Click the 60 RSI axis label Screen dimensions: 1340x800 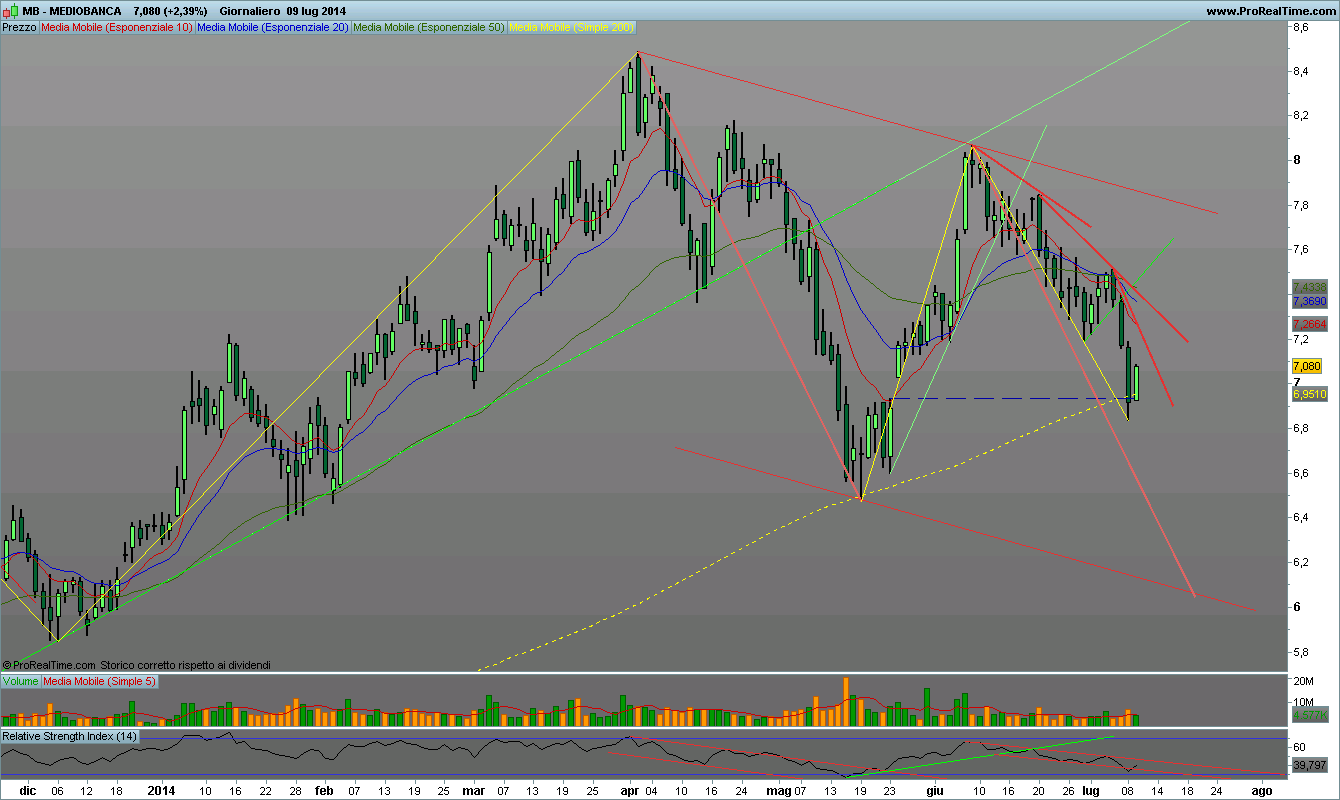tap(1298, 747)
